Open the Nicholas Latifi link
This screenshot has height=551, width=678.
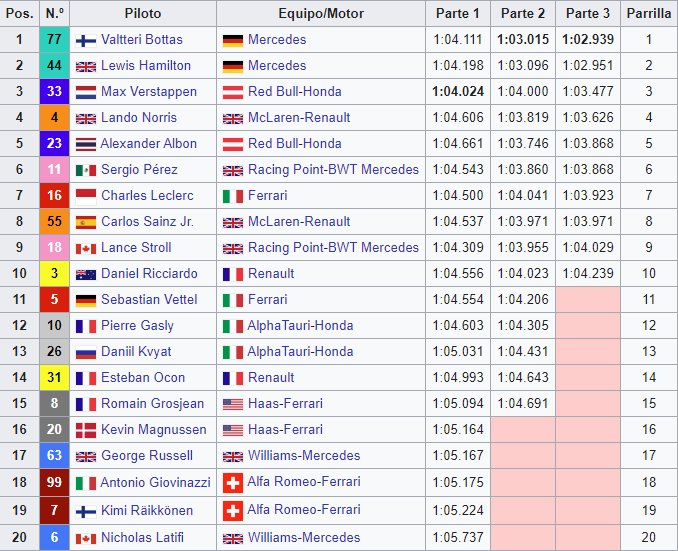tap(142, 537)
